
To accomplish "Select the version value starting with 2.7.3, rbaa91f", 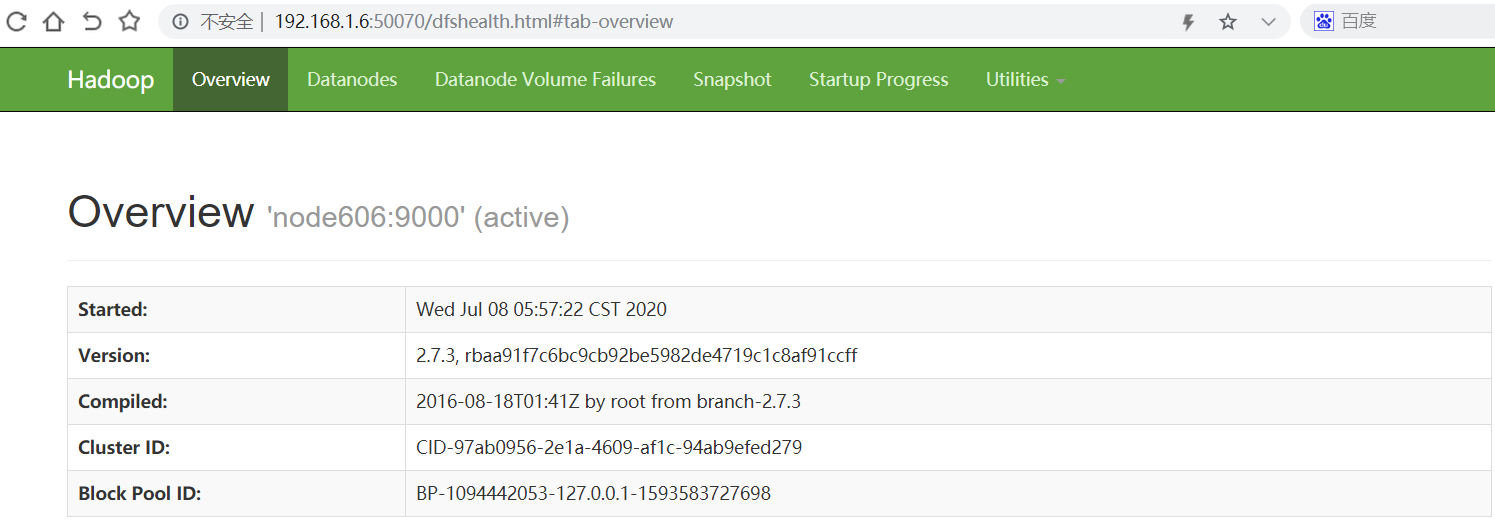I will tap(636, 356).
